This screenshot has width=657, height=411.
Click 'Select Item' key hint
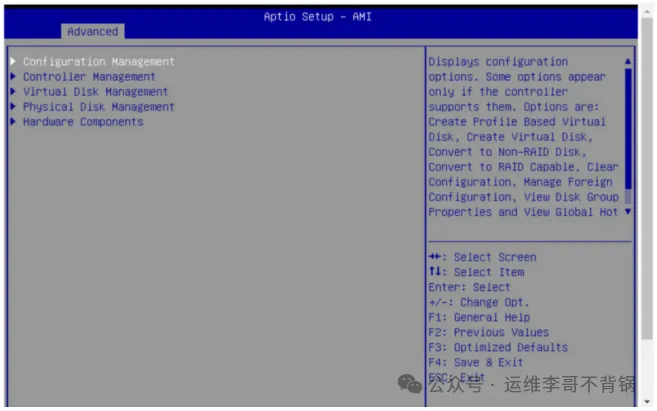[x=476, y=272]
